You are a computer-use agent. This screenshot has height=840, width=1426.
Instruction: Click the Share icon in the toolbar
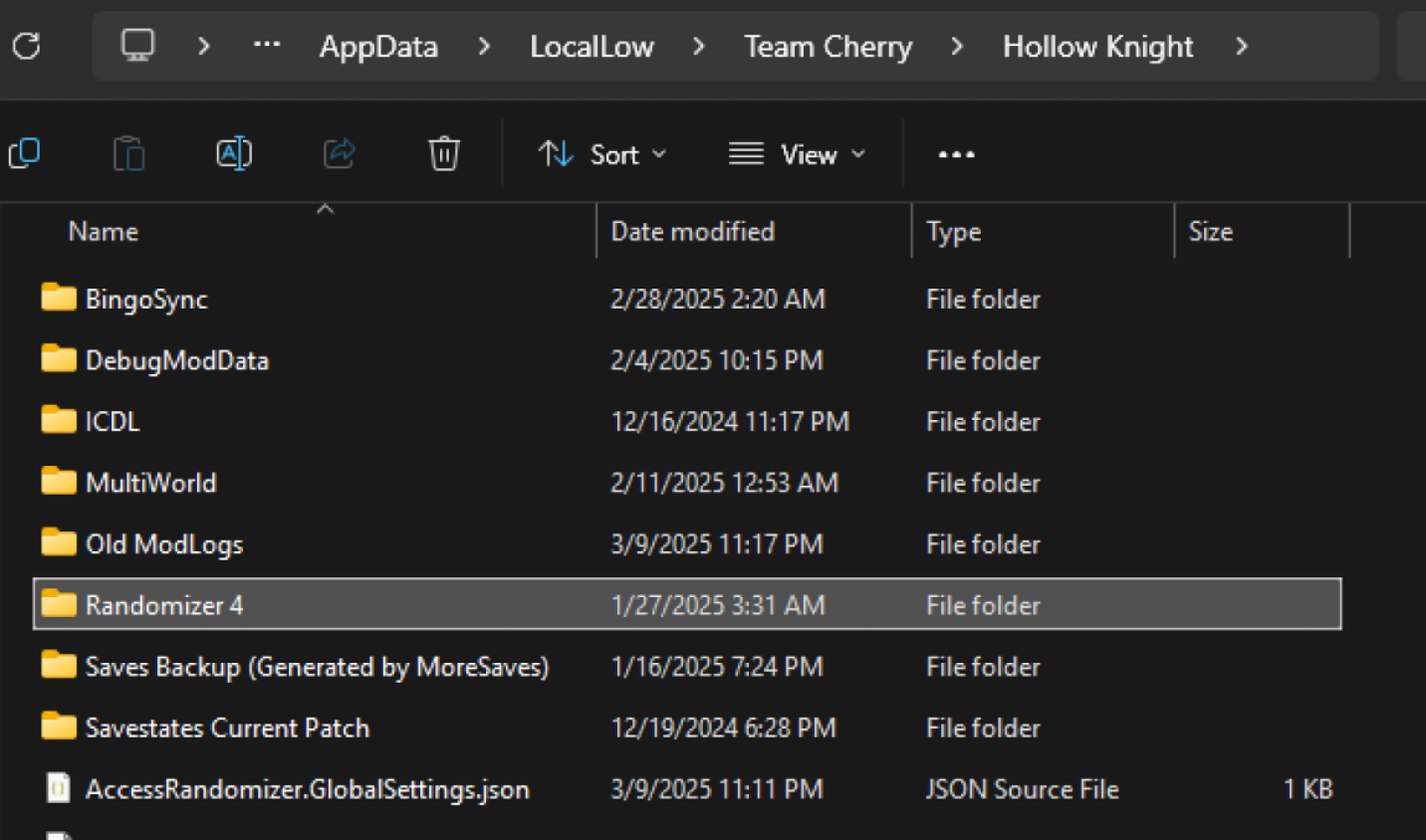point(340,153)
